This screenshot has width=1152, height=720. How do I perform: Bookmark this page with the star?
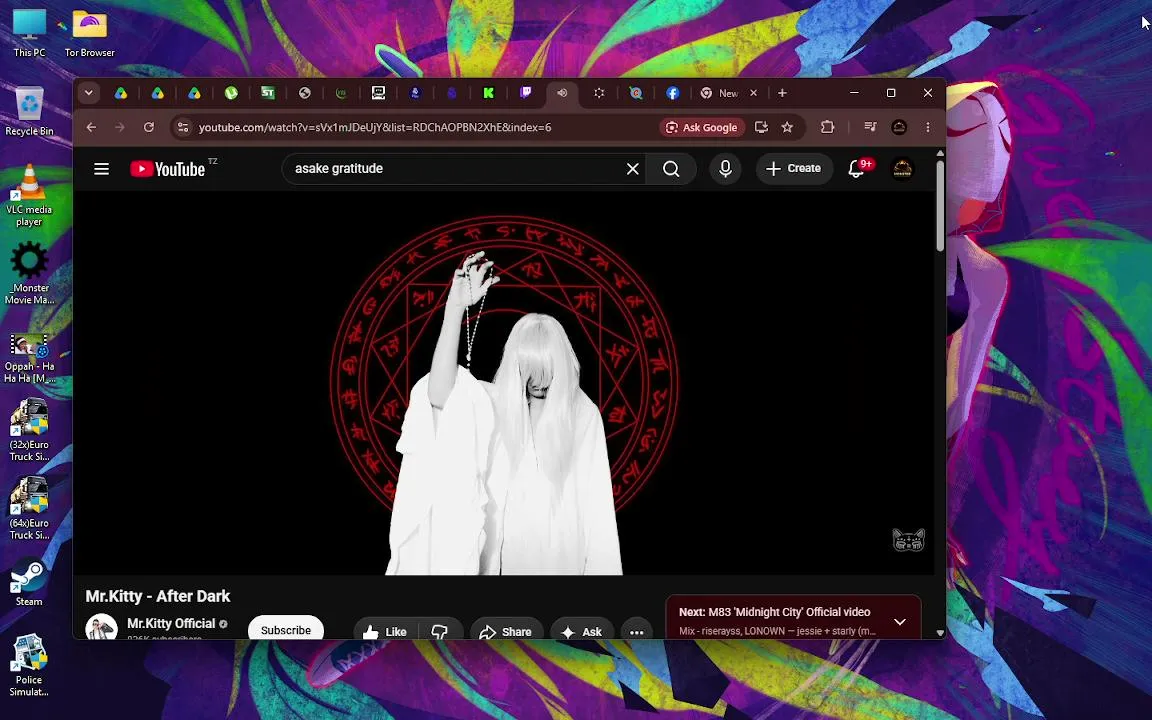coord(788,127)
